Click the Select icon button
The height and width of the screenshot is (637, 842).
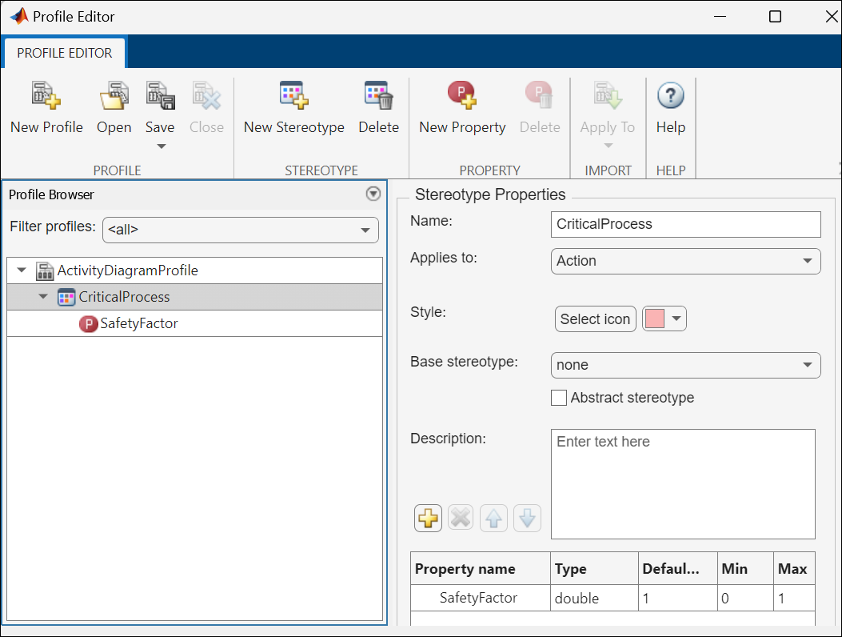click(x=595, y=318)
